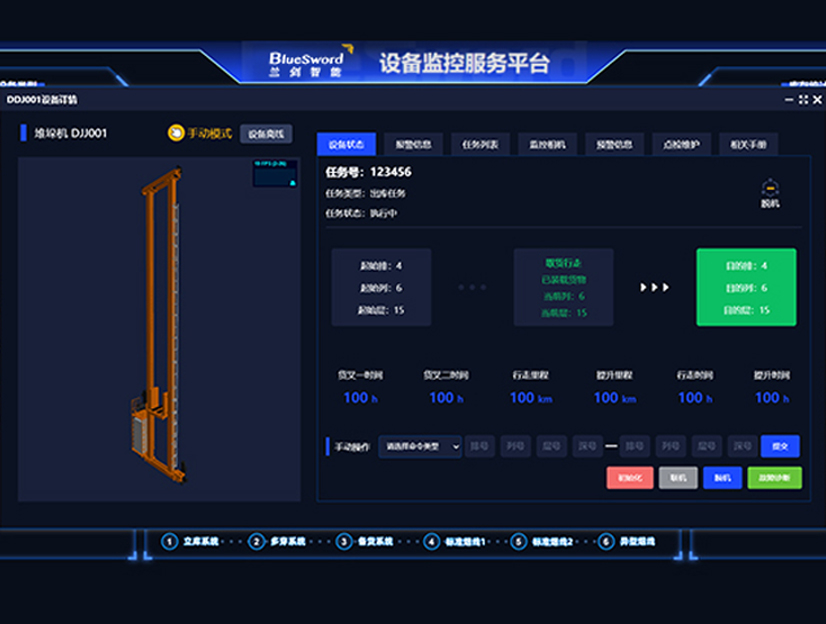Click the 设备离线 button beside manual mode
Screen dimensions: 826x624
[266, 134]
